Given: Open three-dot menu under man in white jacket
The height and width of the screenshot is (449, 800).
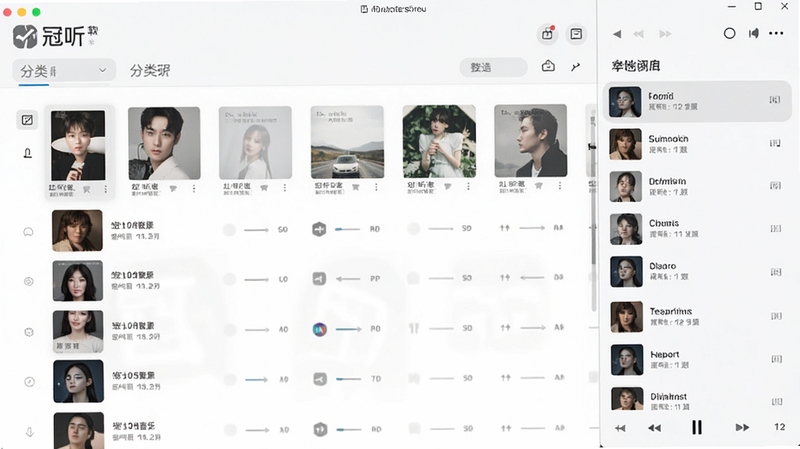Looking at the screenshot, I should [194, 189].
